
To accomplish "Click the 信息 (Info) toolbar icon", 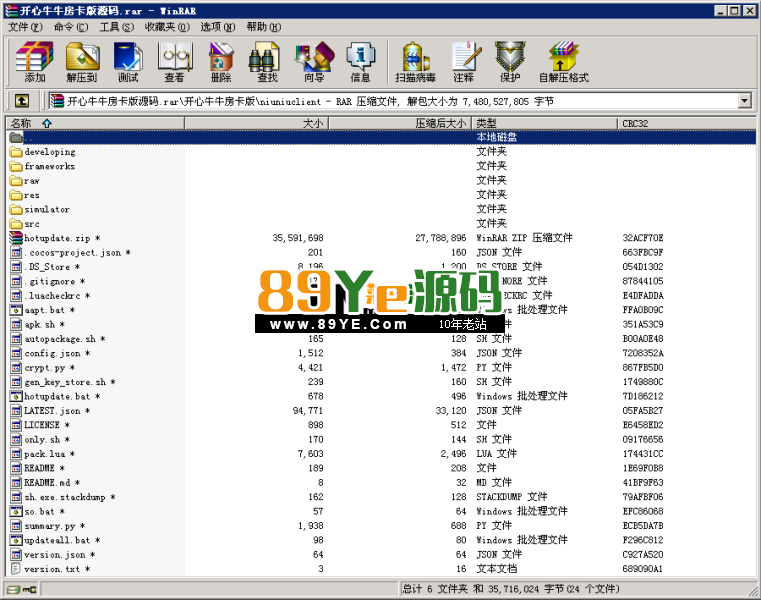I will coord(360,62).
